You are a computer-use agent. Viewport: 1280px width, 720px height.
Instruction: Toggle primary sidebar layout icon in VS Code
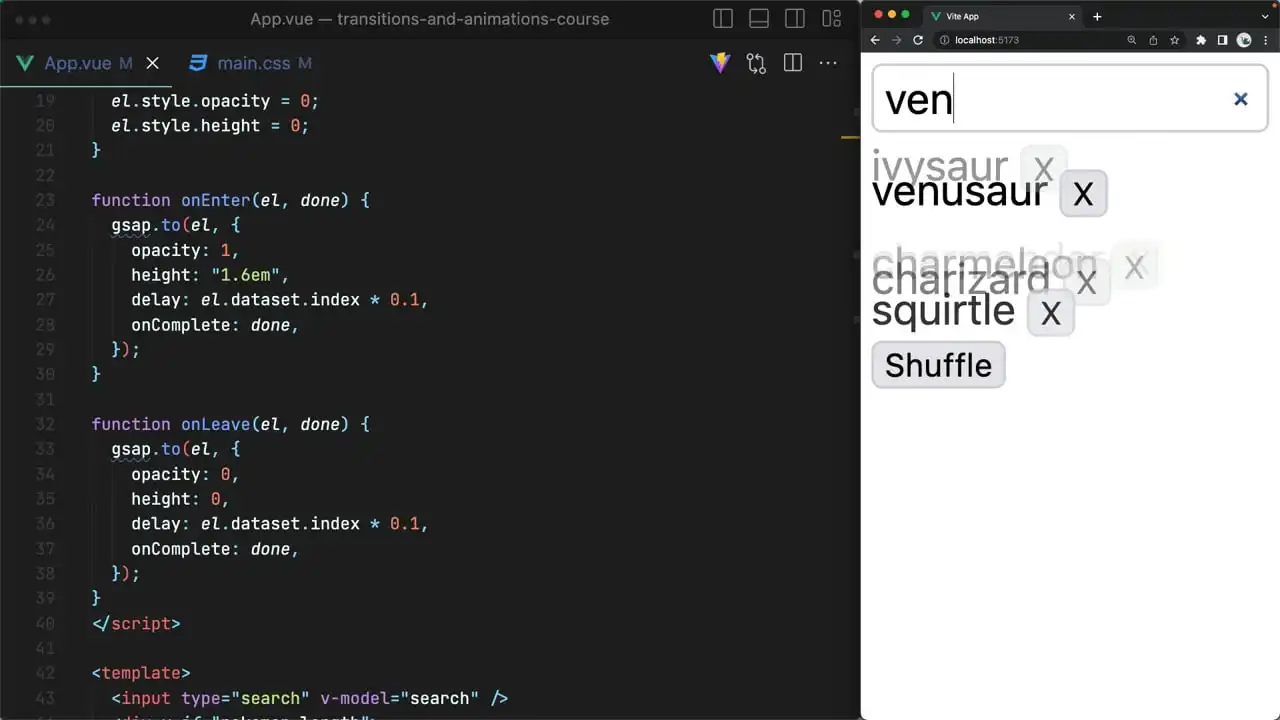coord(723,19)
